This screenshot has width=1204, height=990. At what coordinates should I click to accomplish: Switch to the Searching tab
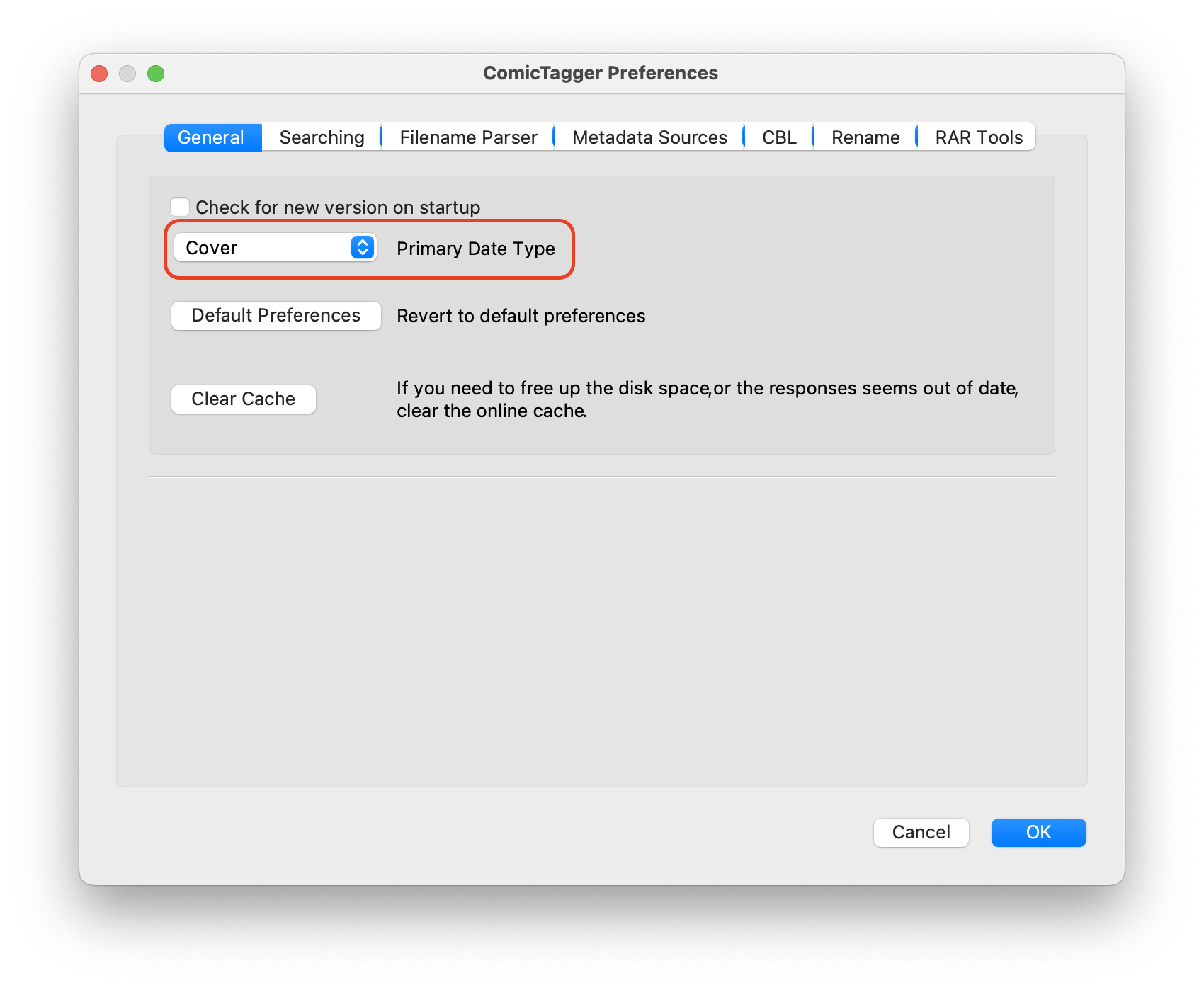320,137
